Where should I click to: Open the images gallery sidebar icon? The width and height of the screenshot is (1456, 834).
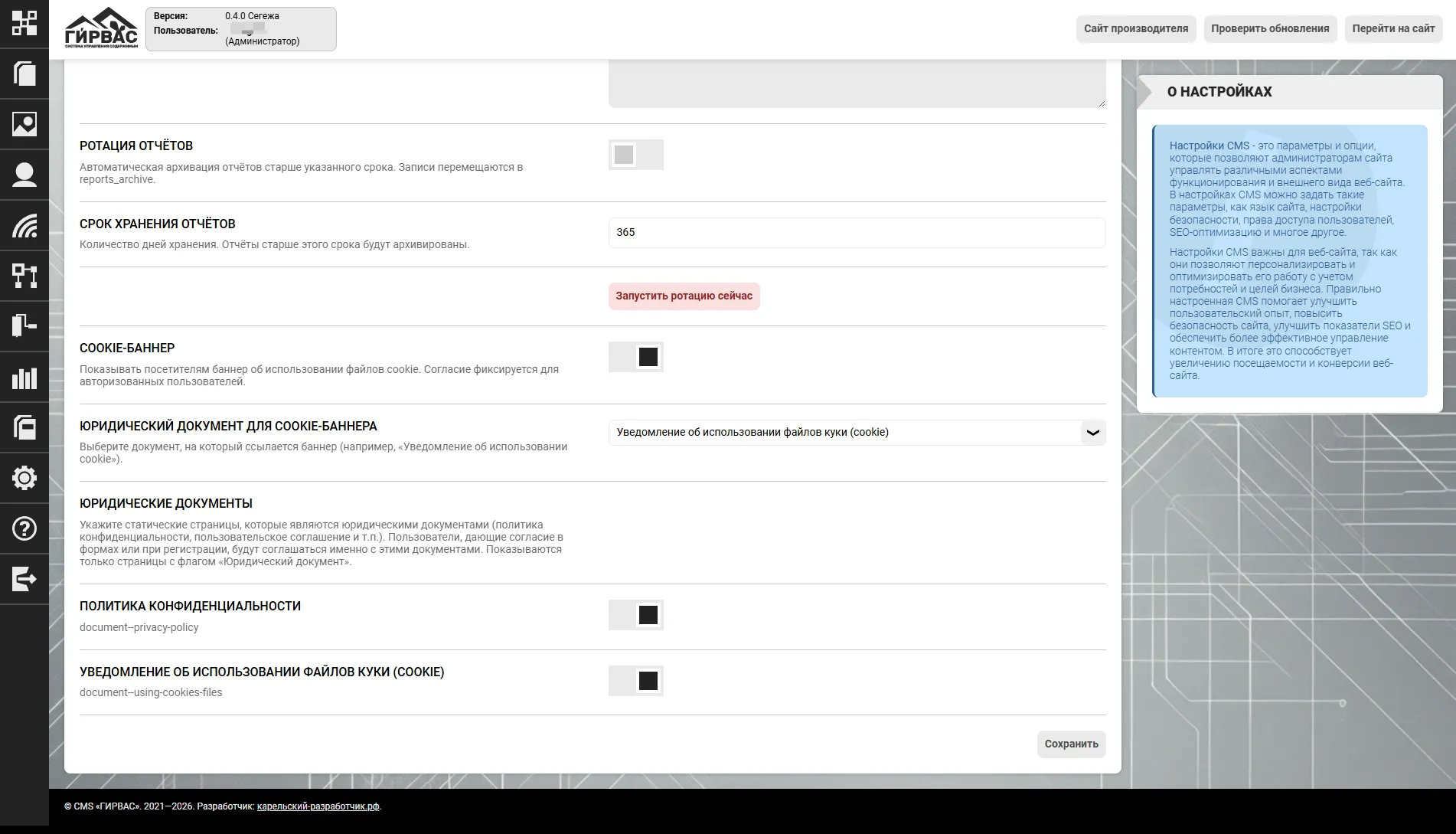24,124
